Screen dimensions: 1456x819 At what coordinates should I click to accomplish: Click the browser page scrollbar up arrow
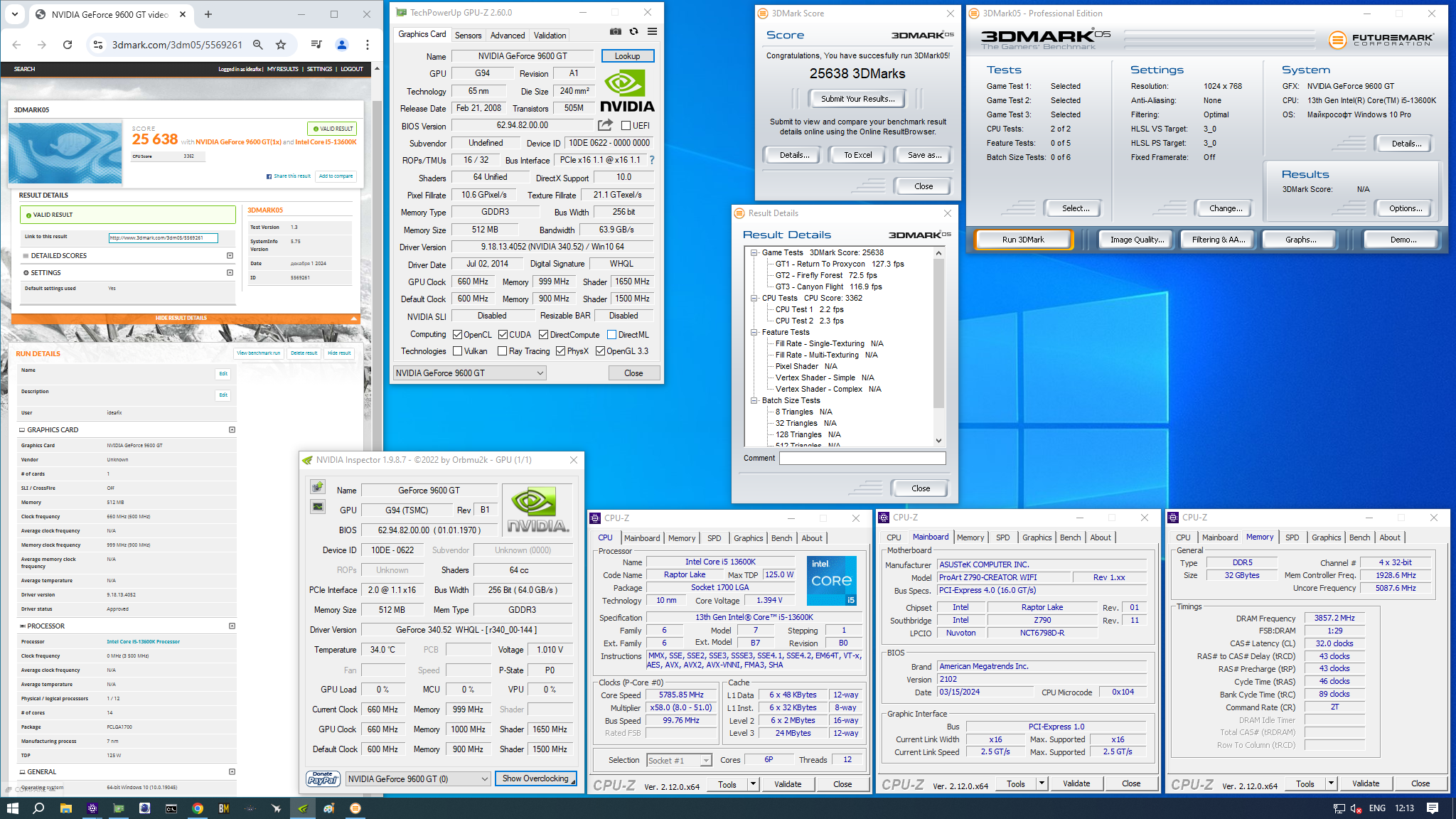pos(376,69)
